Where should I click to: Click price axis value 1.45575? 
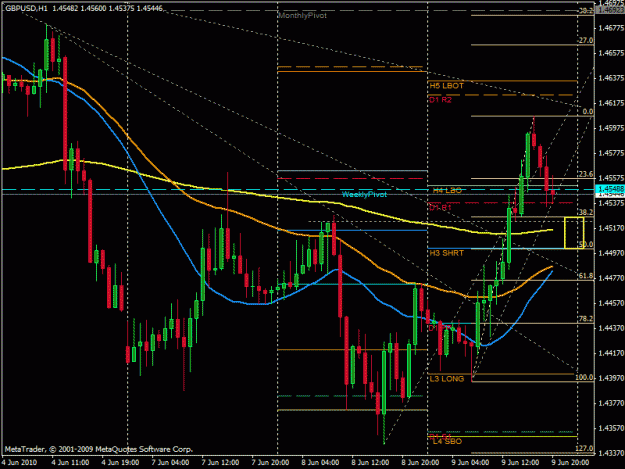(x=611, y=178)
